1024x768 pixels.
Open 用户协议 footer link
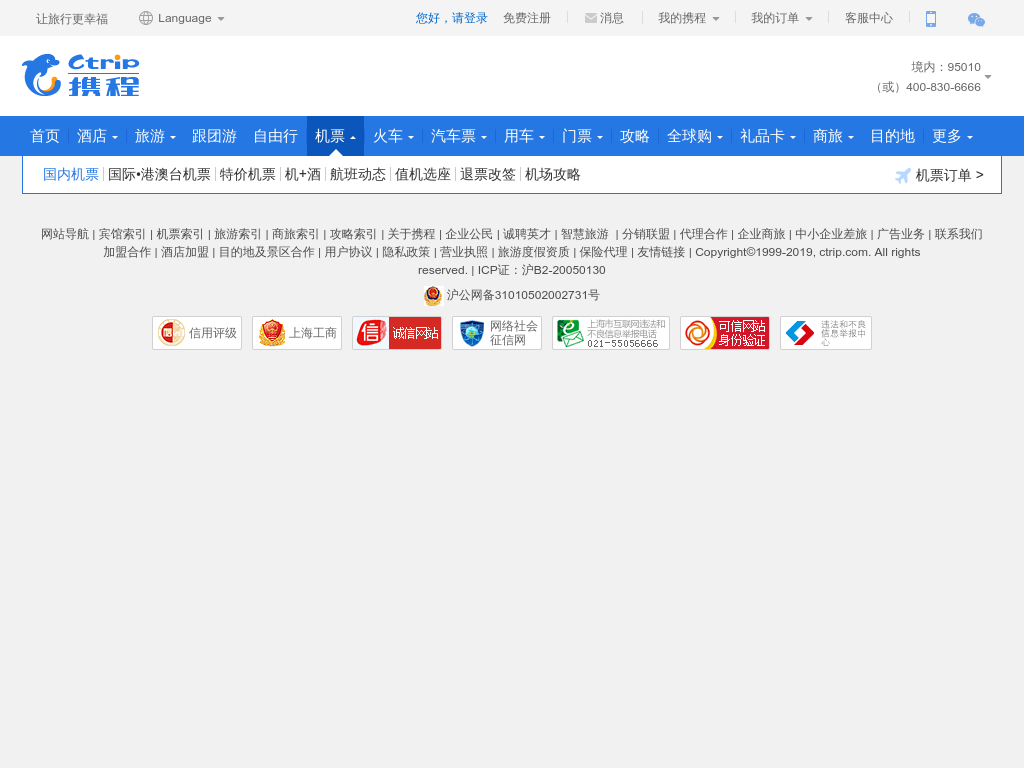coord(348,252)
